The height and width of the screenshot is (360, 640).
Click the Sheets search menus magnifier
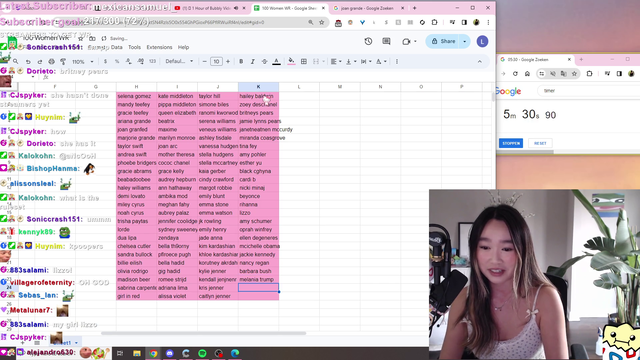(16, 62)
